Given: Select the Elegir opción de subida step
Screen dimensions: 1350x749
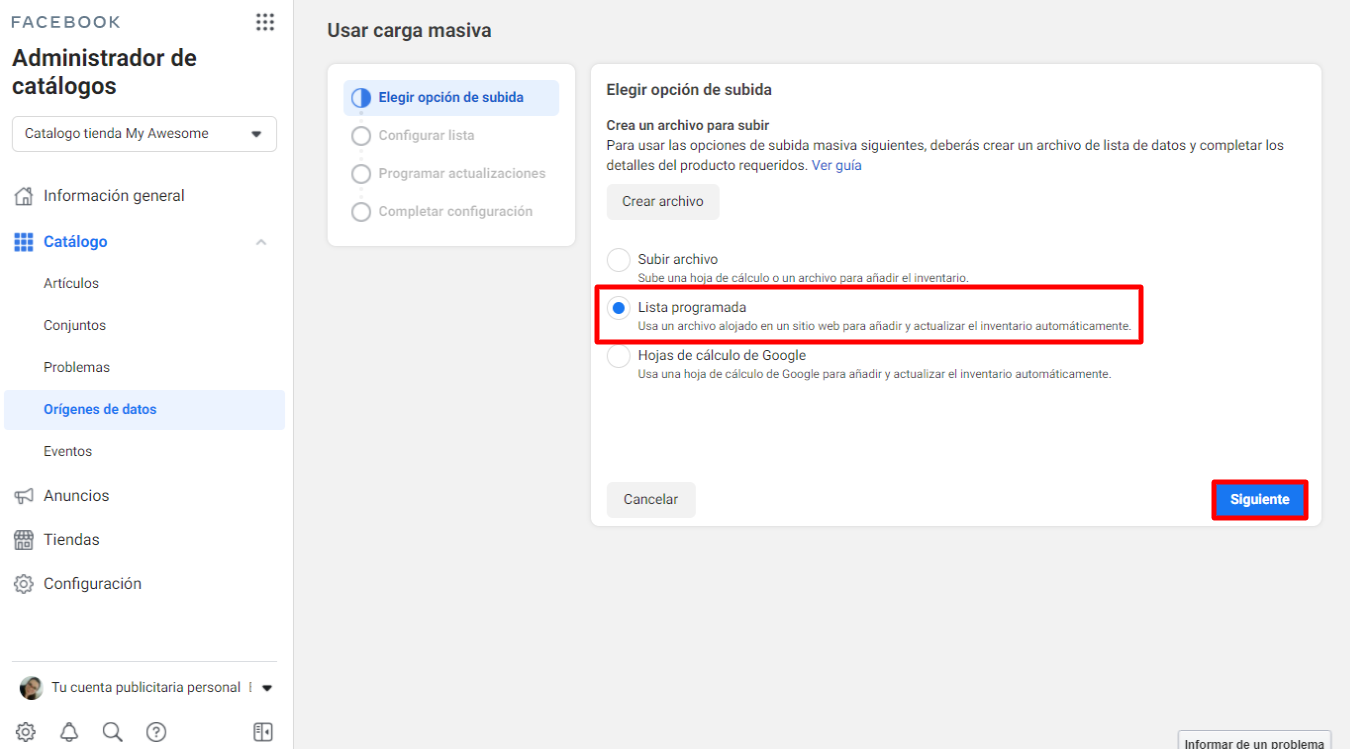Looking at the screenshot, I should click(451, 98).
